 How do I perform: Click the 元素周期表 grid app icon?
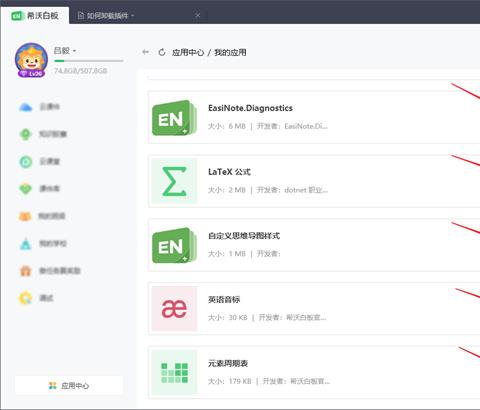pos(174,372)
